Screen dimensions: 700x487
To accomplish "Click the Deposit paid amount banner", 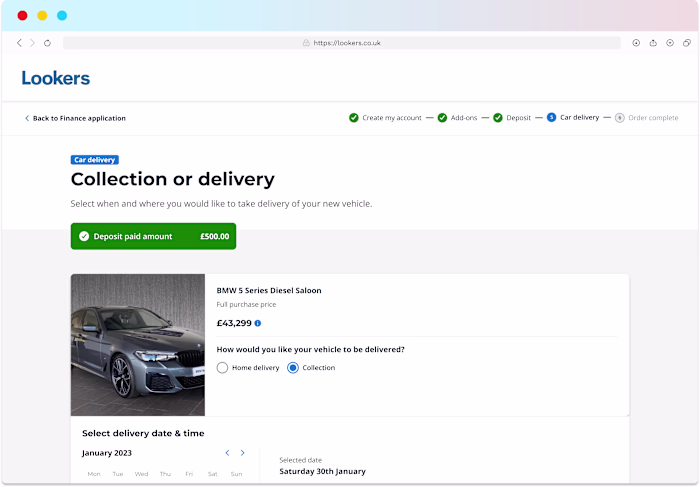I will pyautogui.click(x=153, y=236).
